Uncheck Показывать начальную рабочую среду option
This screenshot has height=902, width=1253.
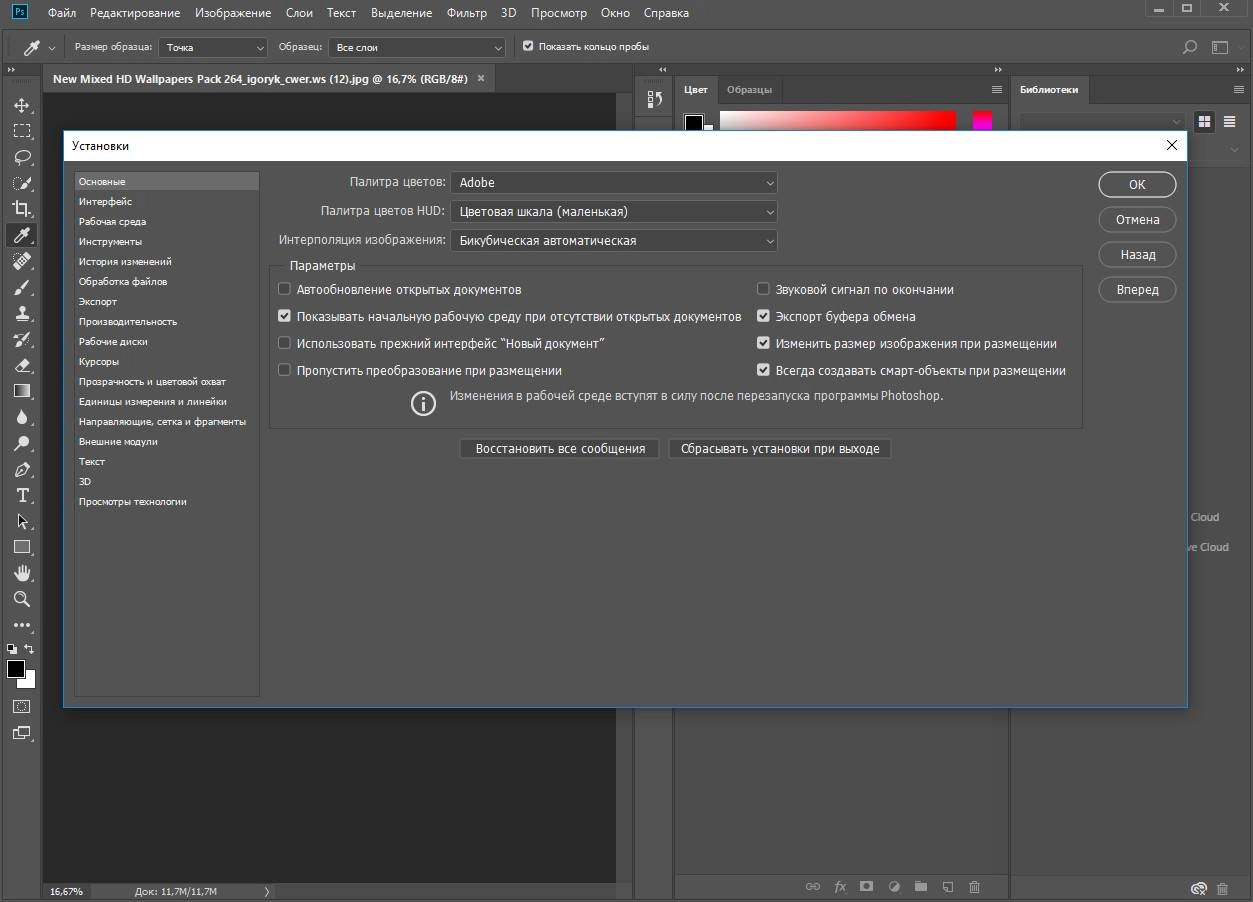click(285, 316)
